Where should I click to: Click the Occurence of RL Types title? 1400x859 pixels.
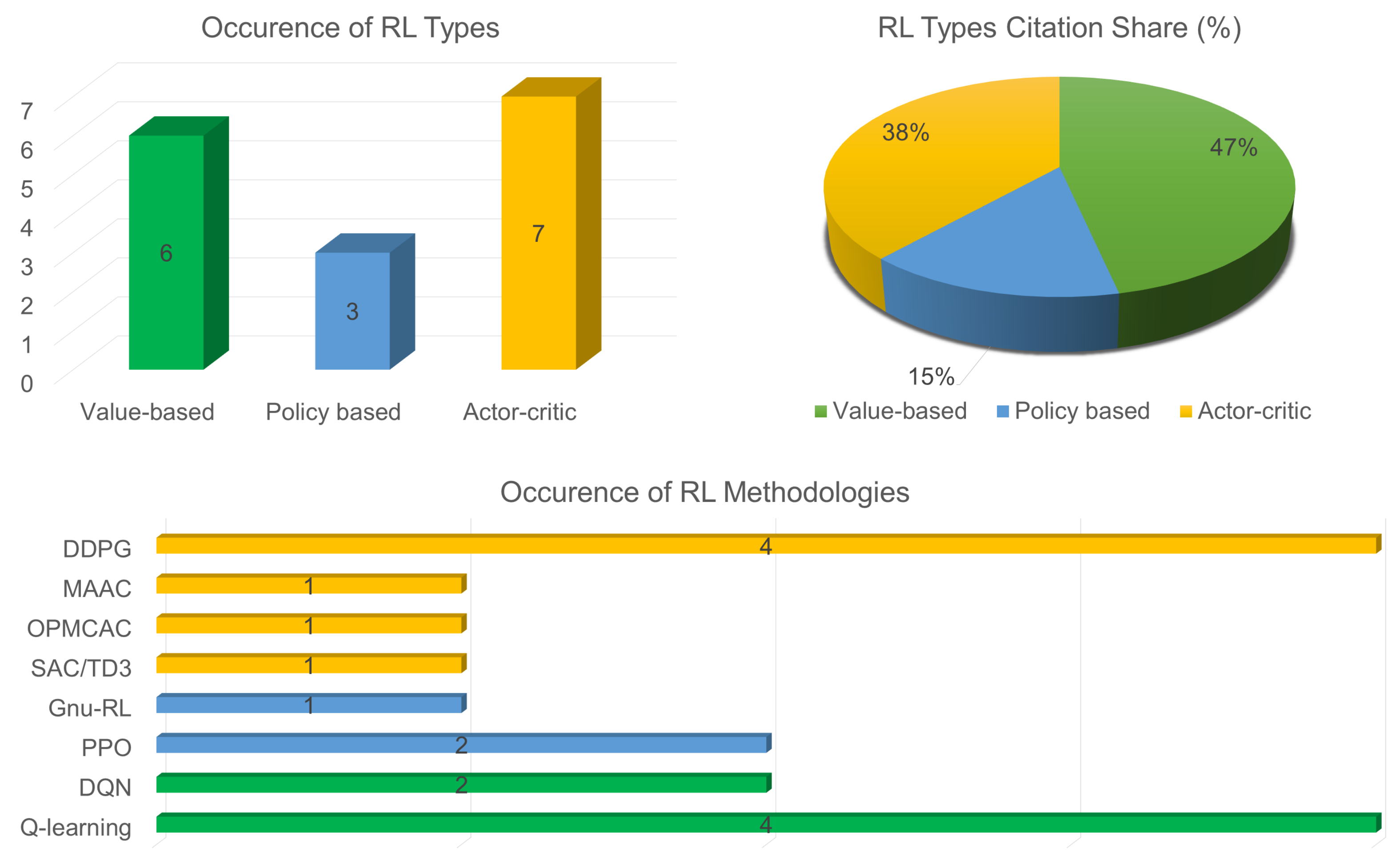350,28
